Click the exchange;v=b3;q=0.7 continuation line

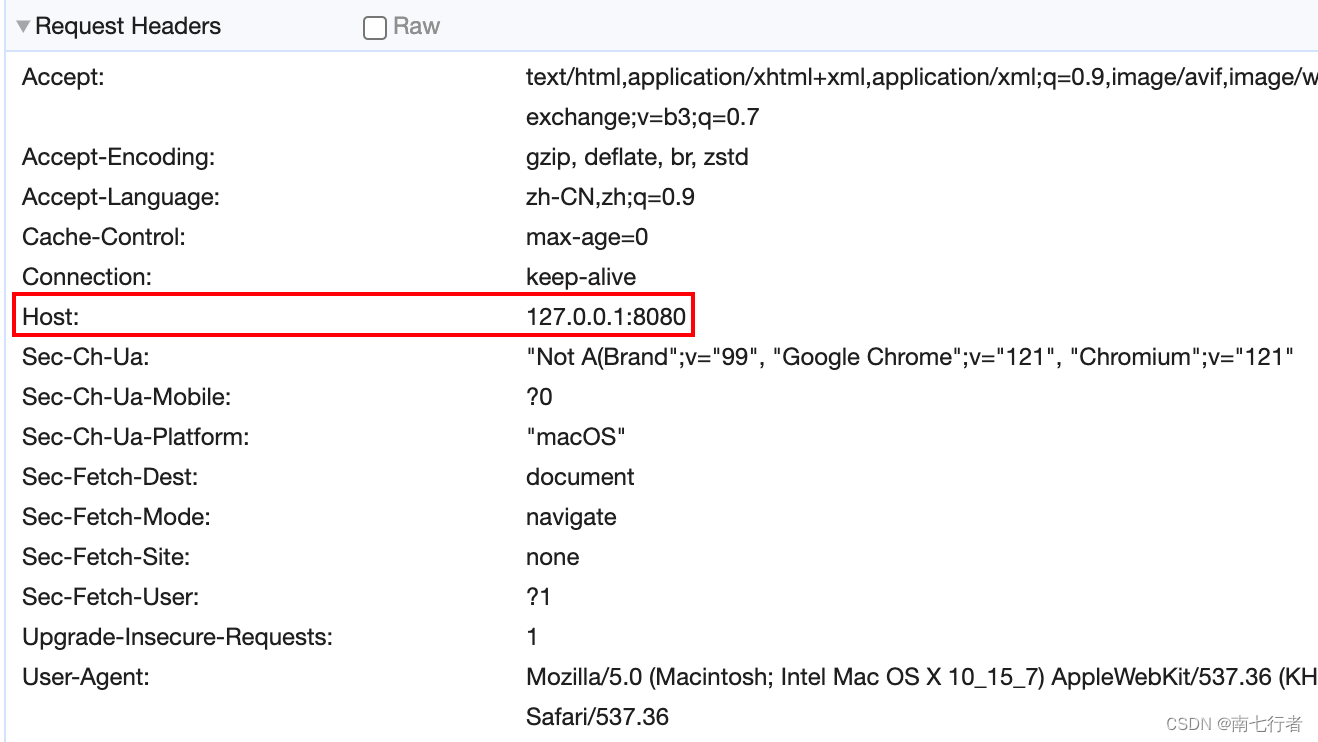pyautogui.click(x=642, y=117)
